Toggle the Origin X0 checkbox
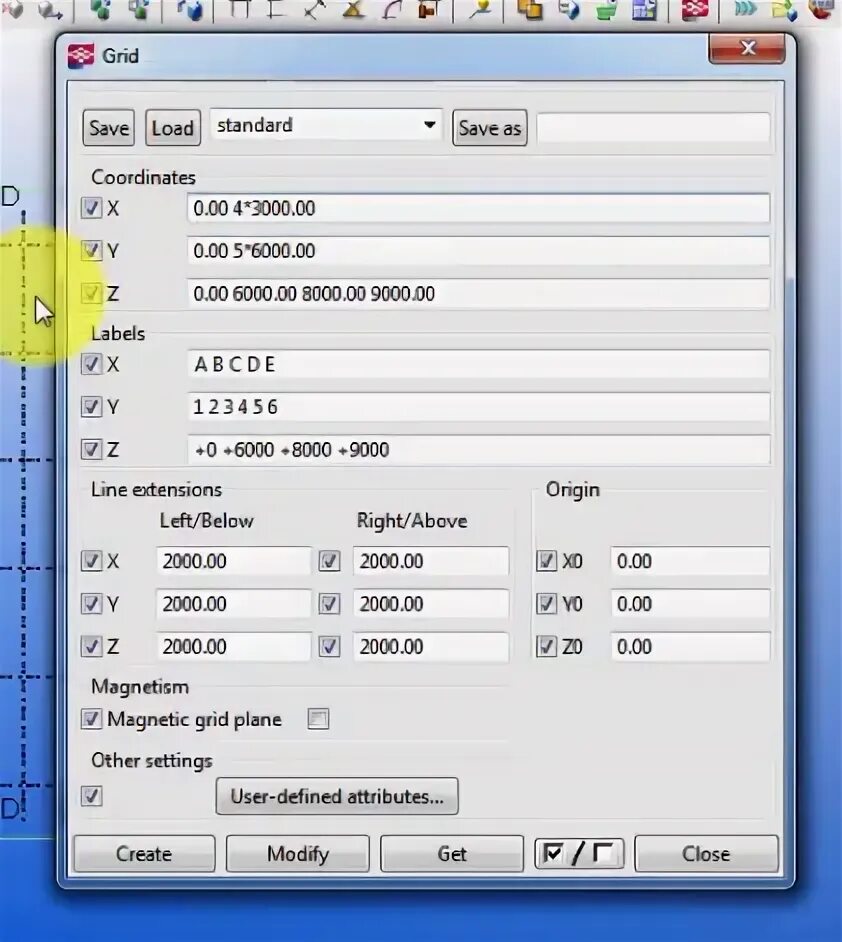This screenshot has height=942, width=842. coord(547,561)
